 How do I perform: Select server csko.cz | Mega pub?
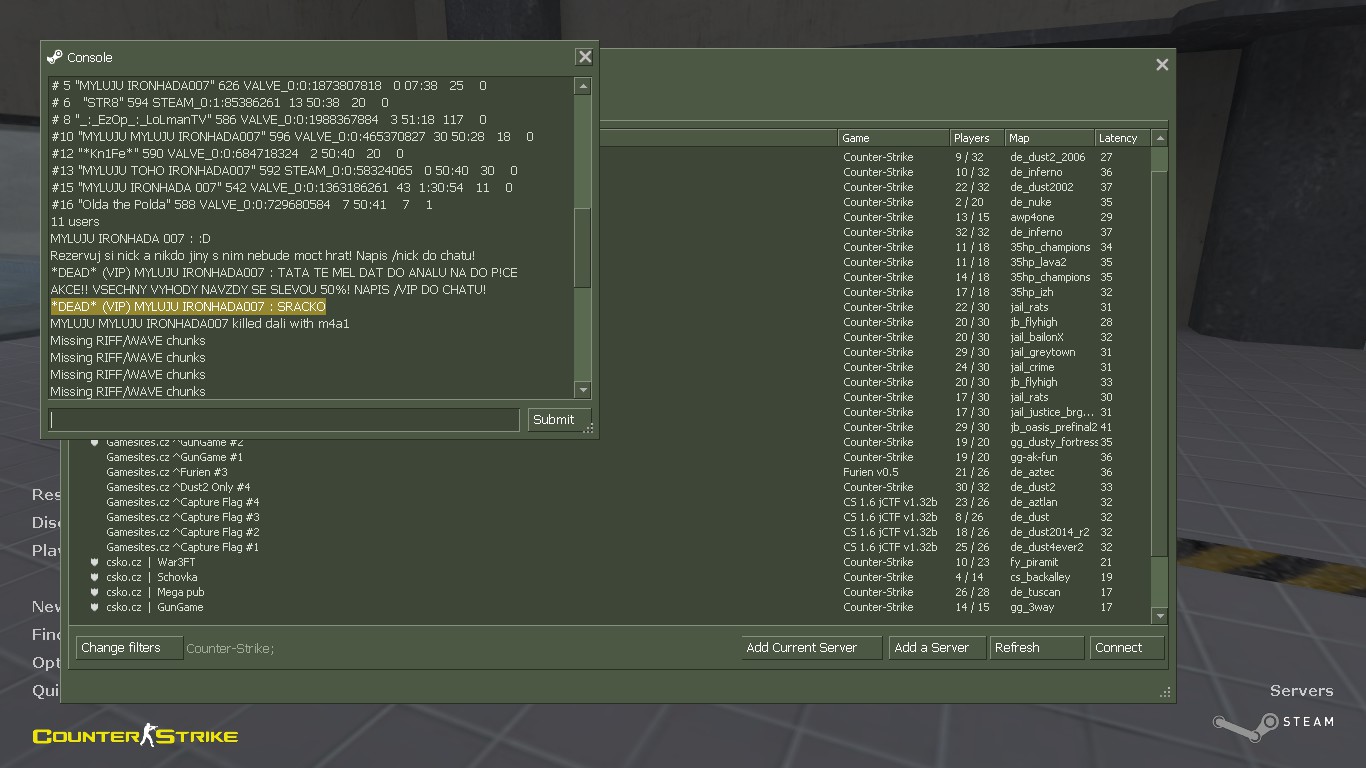click(155, 592)
